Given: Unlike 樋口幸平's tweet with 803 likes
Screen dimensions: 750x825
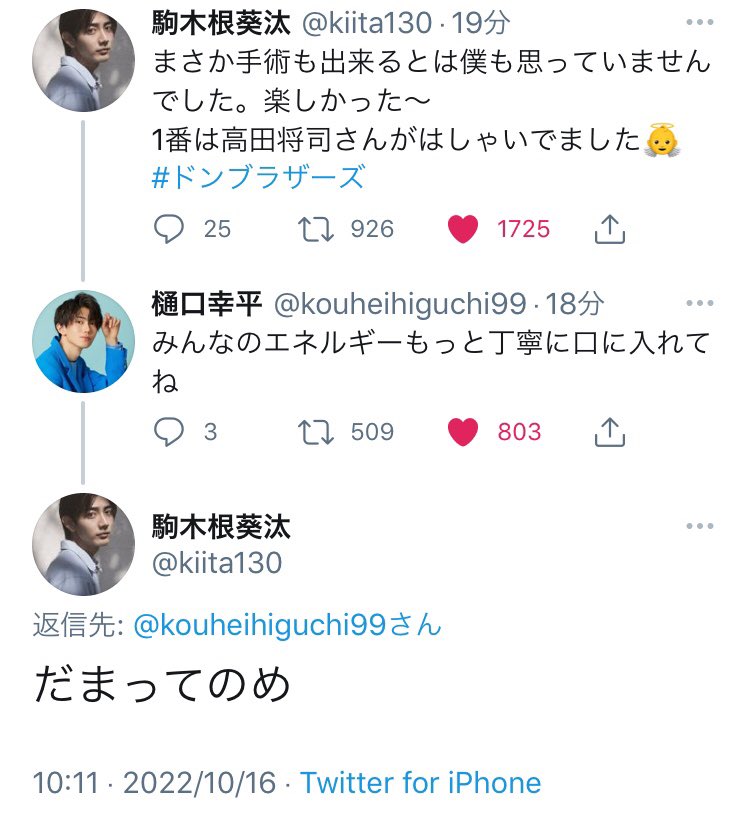Looking at the screenshot, I should (462, 432).
